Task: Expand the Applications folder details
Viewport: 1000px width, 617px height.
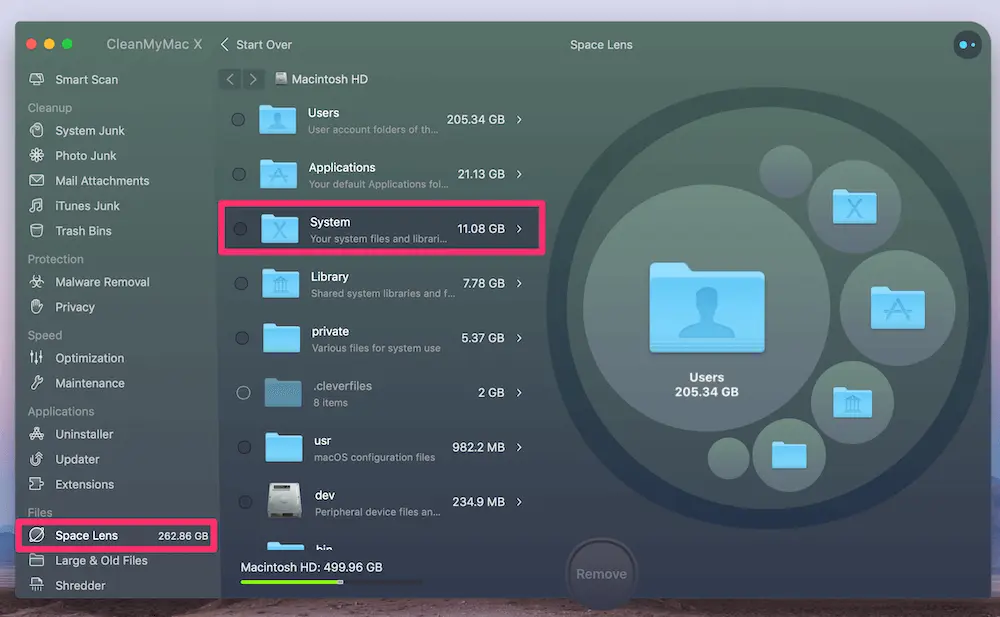Action: [519, 174]
